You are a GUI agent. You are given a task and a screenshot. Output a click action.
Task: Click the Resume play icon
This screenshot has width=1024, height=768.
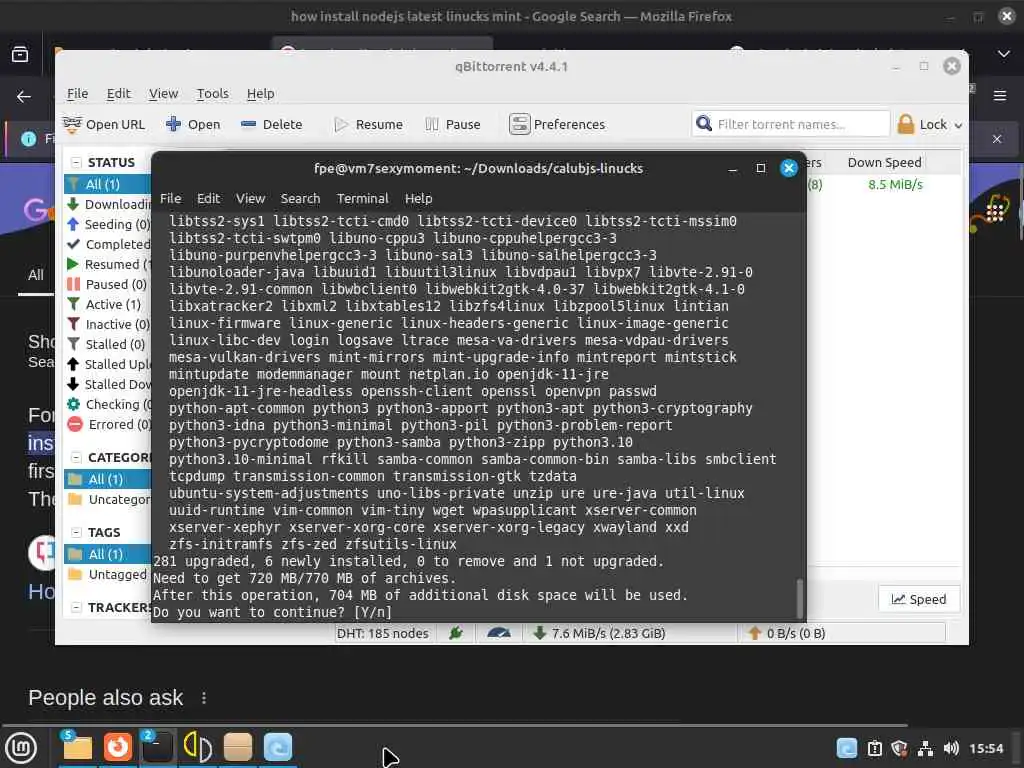(x=341, y=124)
